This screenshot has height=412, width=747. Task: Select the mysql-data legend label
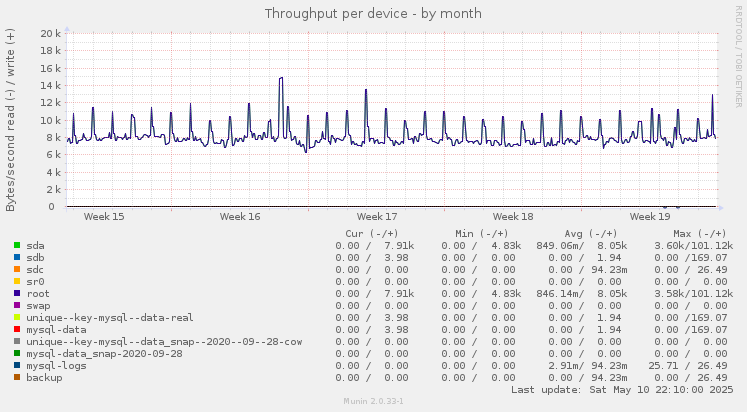point(56,330)
